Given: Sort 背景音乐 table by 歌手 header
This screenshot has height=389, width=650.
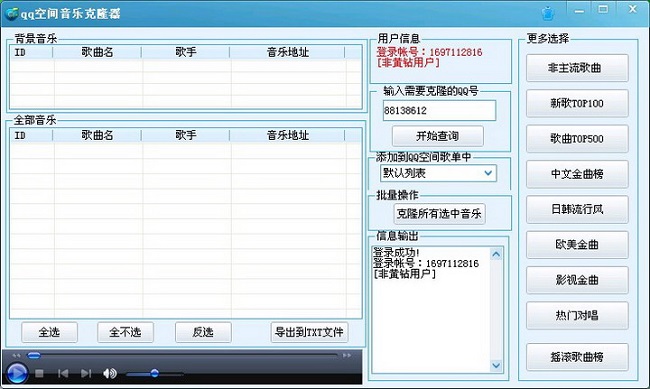Looking at the screenshot, I should pyautogui.click(x=185, y=52).
